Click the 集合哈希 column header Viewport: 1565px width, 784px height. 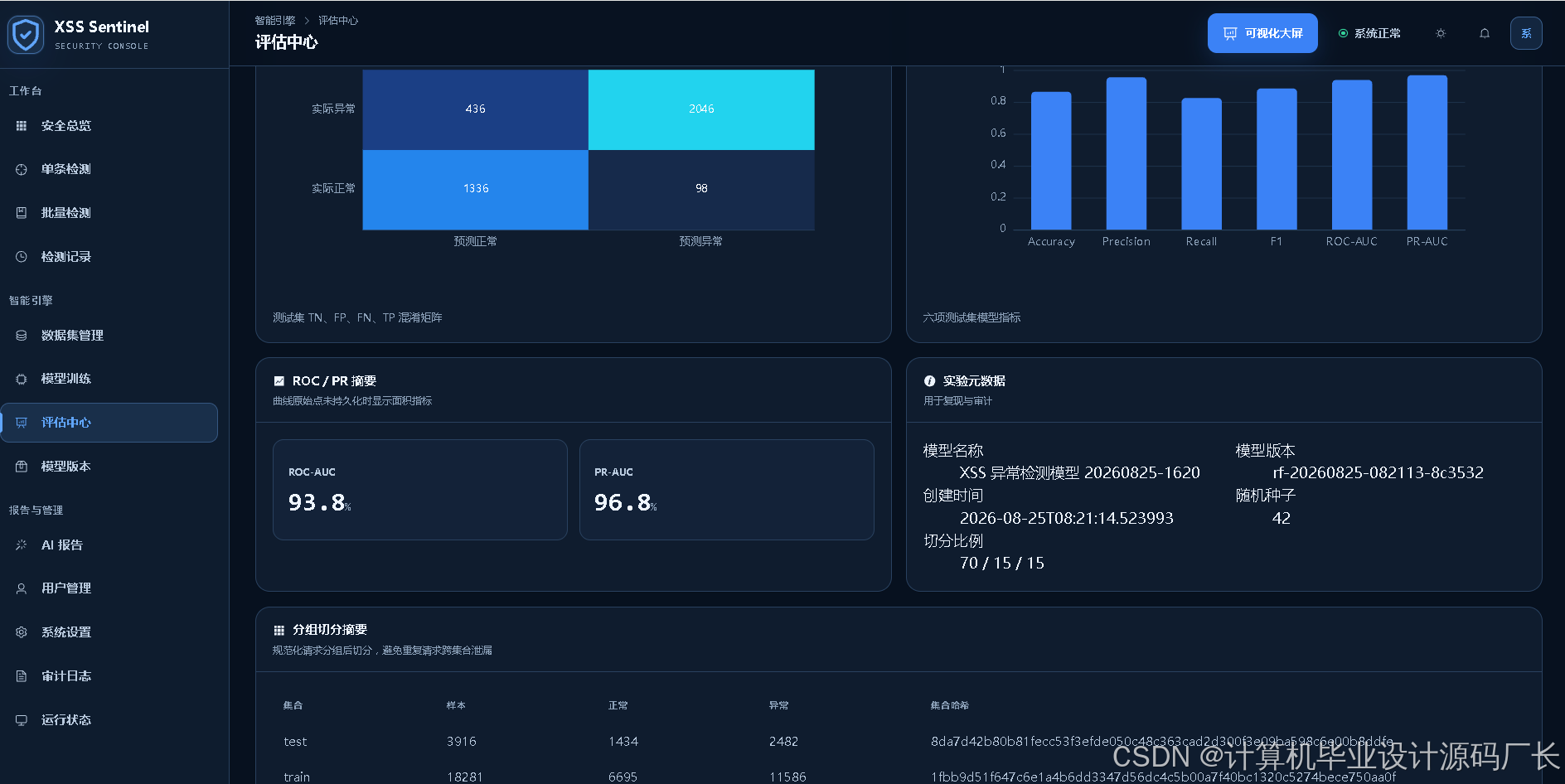pyautogui.click(x=950, y=705)
